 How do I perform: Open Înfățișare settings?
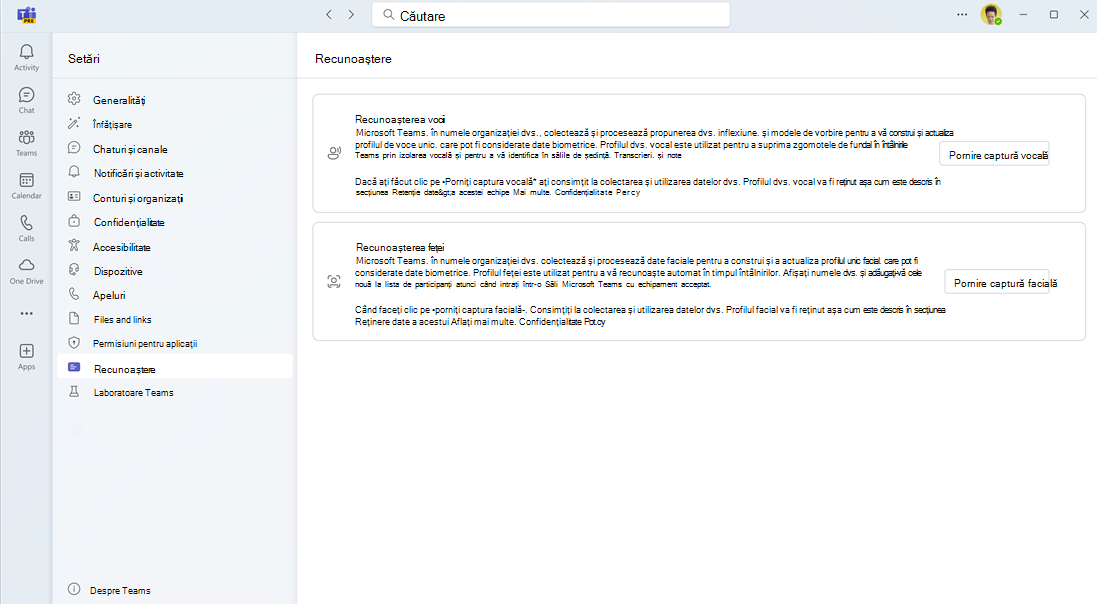coord(175,124)
